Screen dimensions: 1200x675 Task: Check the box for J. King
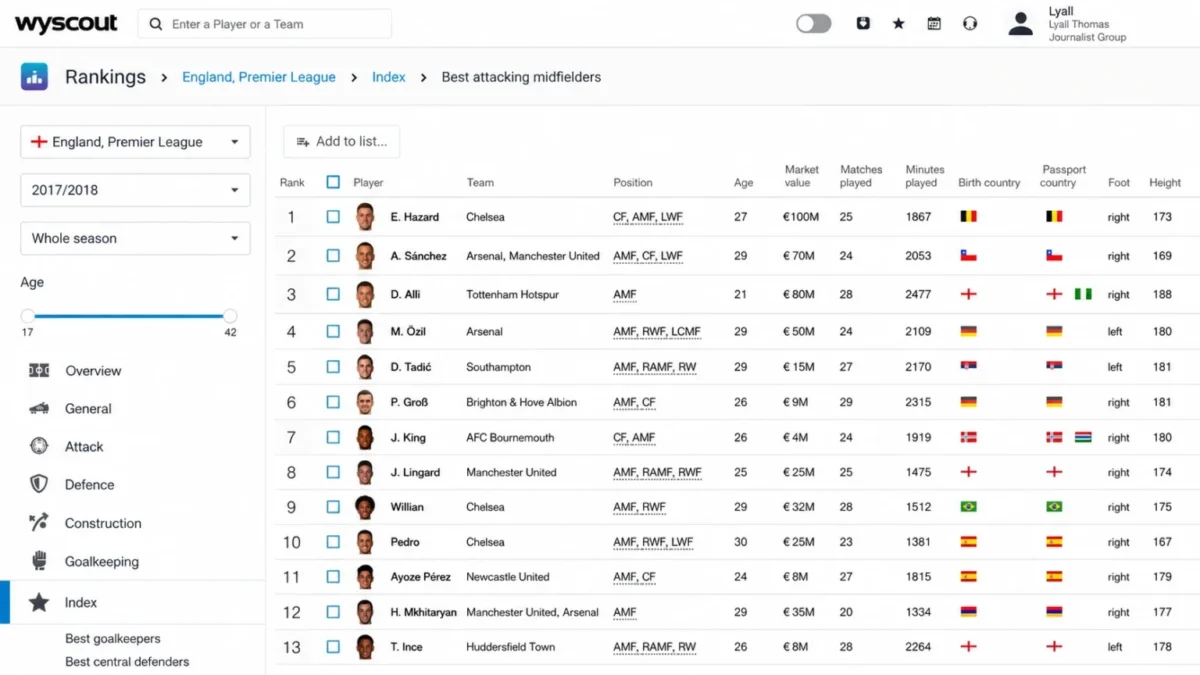click(x=333, y=437)
